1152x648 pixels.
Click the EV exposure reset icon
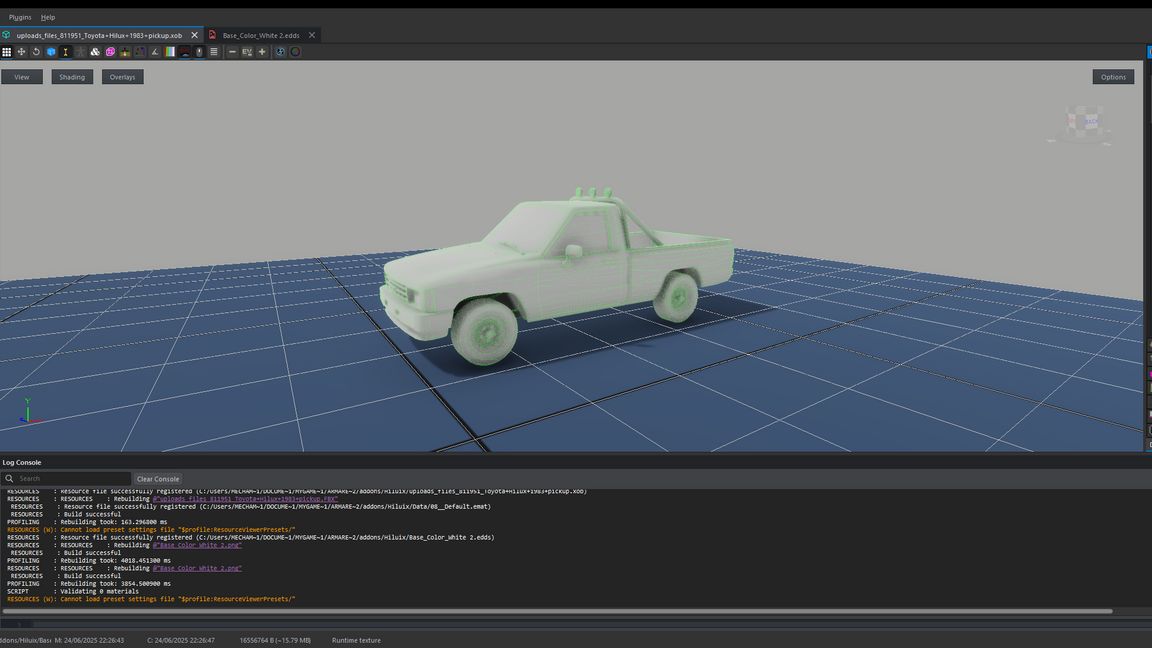click(247, 52)
